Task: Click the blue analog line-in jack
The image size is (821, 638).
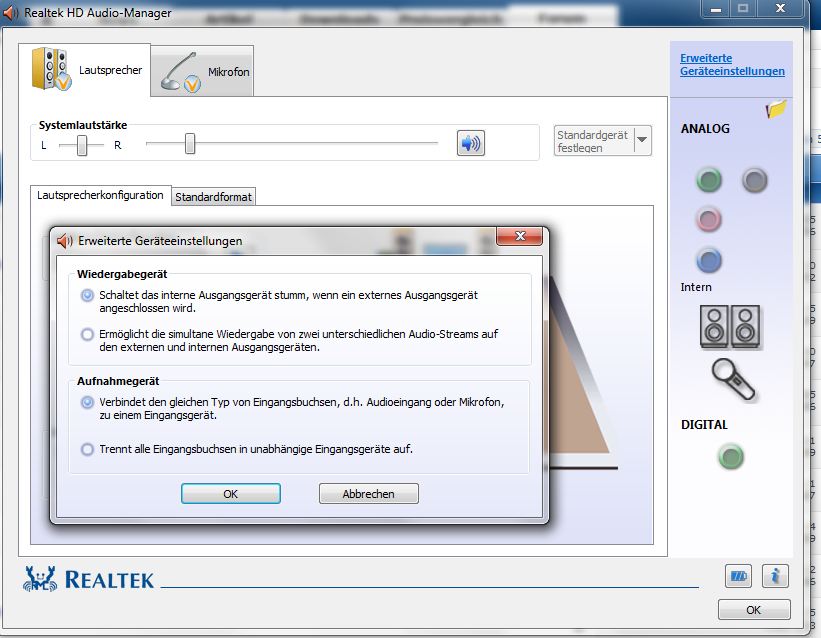Action: click(x=709, y=260)
